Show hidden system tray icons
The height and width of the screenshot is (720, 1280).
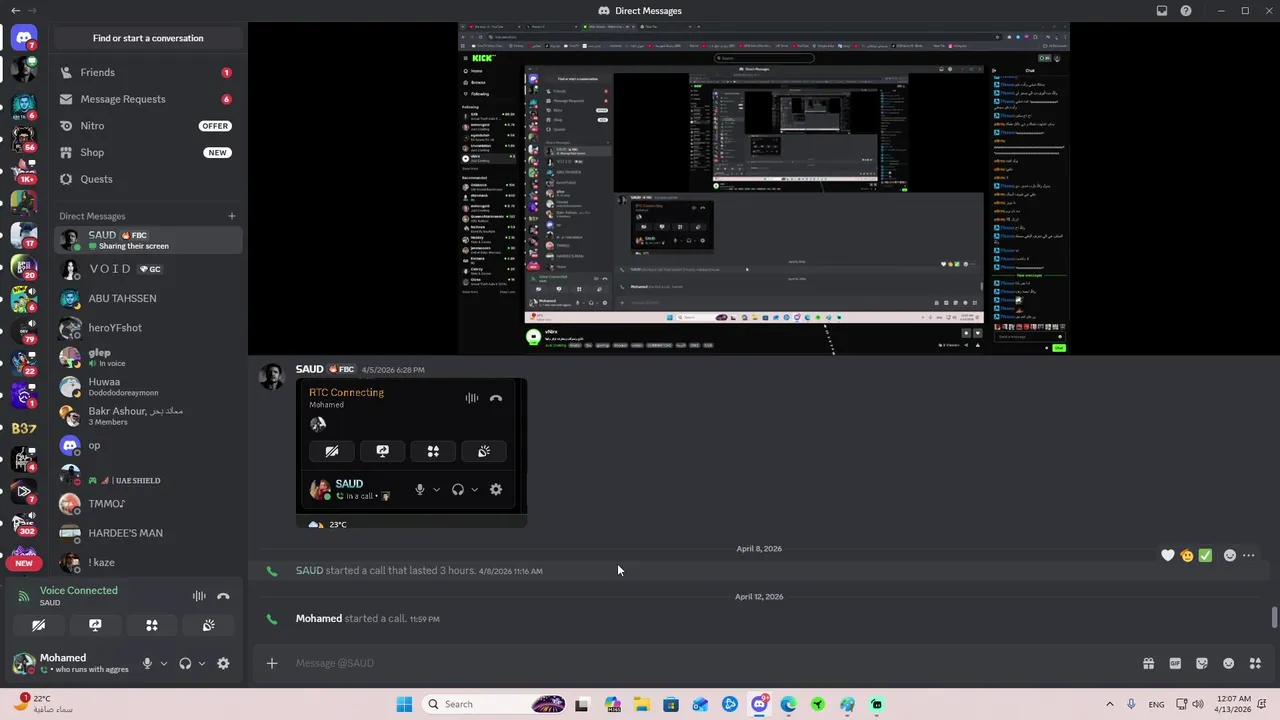[x=1109, y=704]
